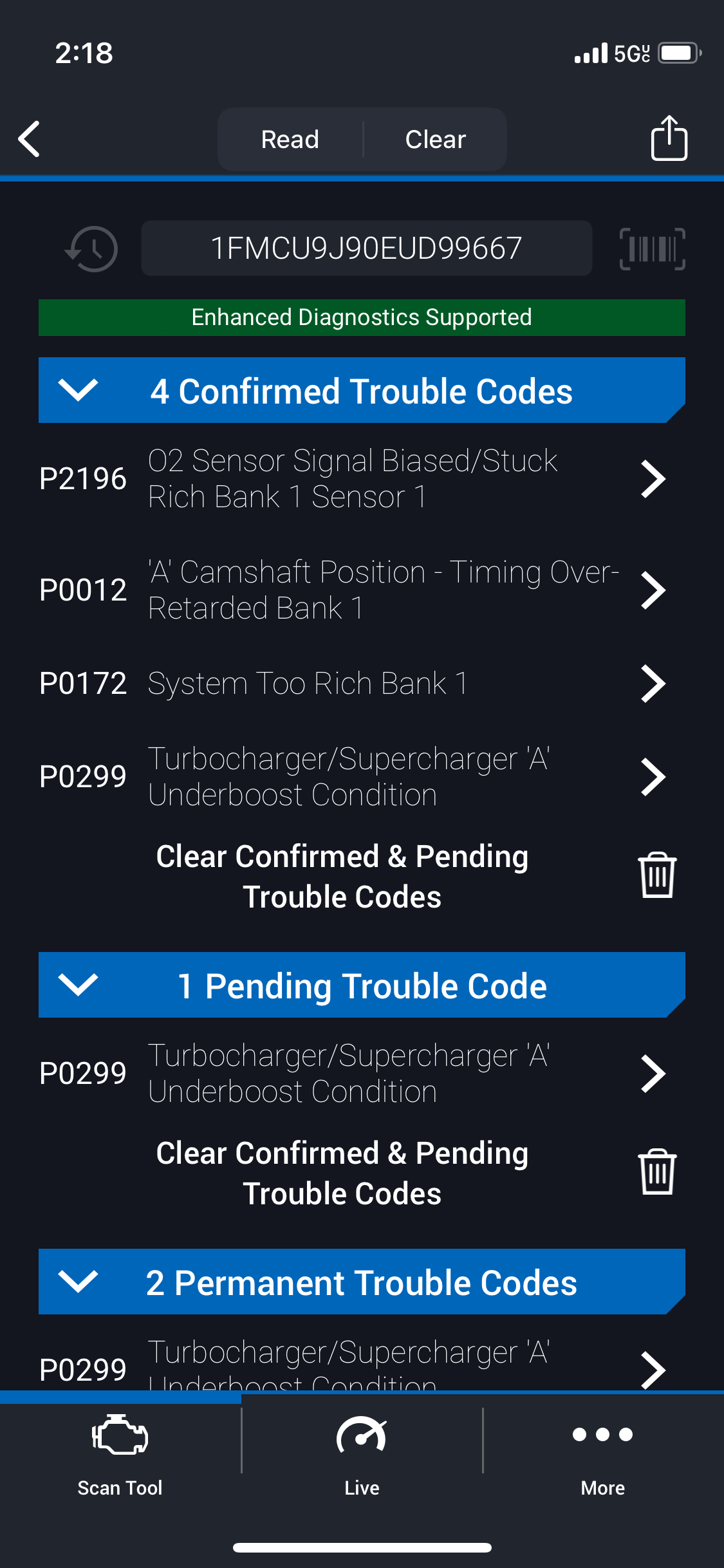Tap the VIN number input field
Viewport: 724px width, 1568px height.
pyautogui.click(x=366, y=248)
